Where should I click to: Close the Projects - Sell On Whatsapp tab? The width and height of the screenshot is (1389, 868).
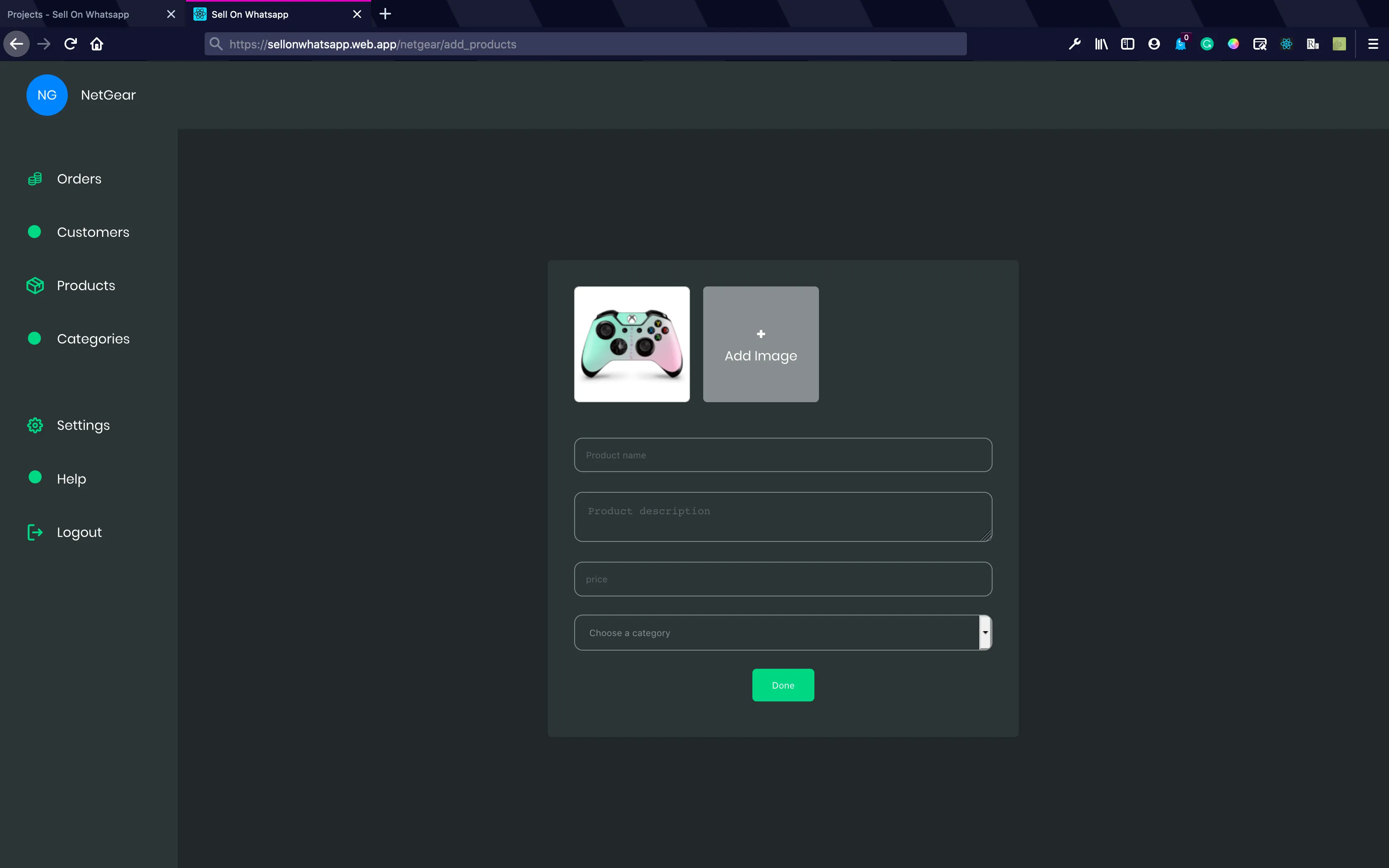click(171, 14)
